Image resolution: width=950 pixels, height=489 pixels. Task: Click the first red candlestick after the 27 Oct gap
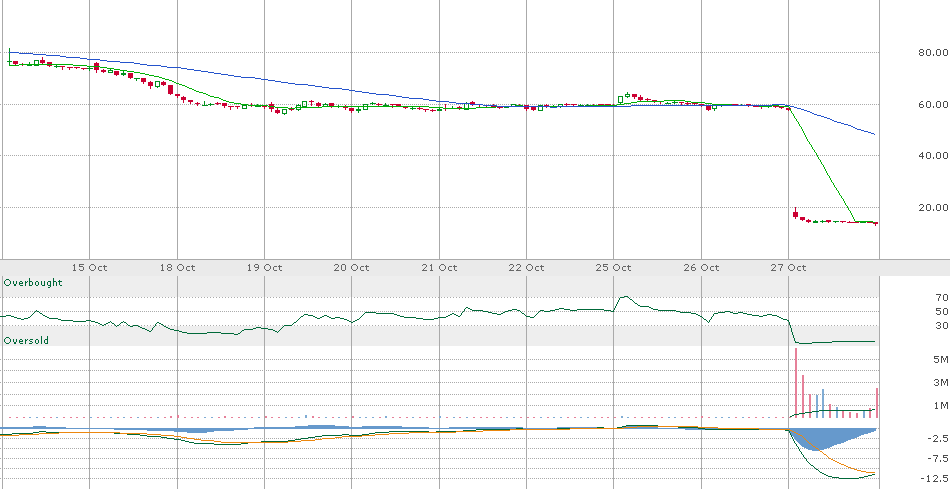(796, 213)
